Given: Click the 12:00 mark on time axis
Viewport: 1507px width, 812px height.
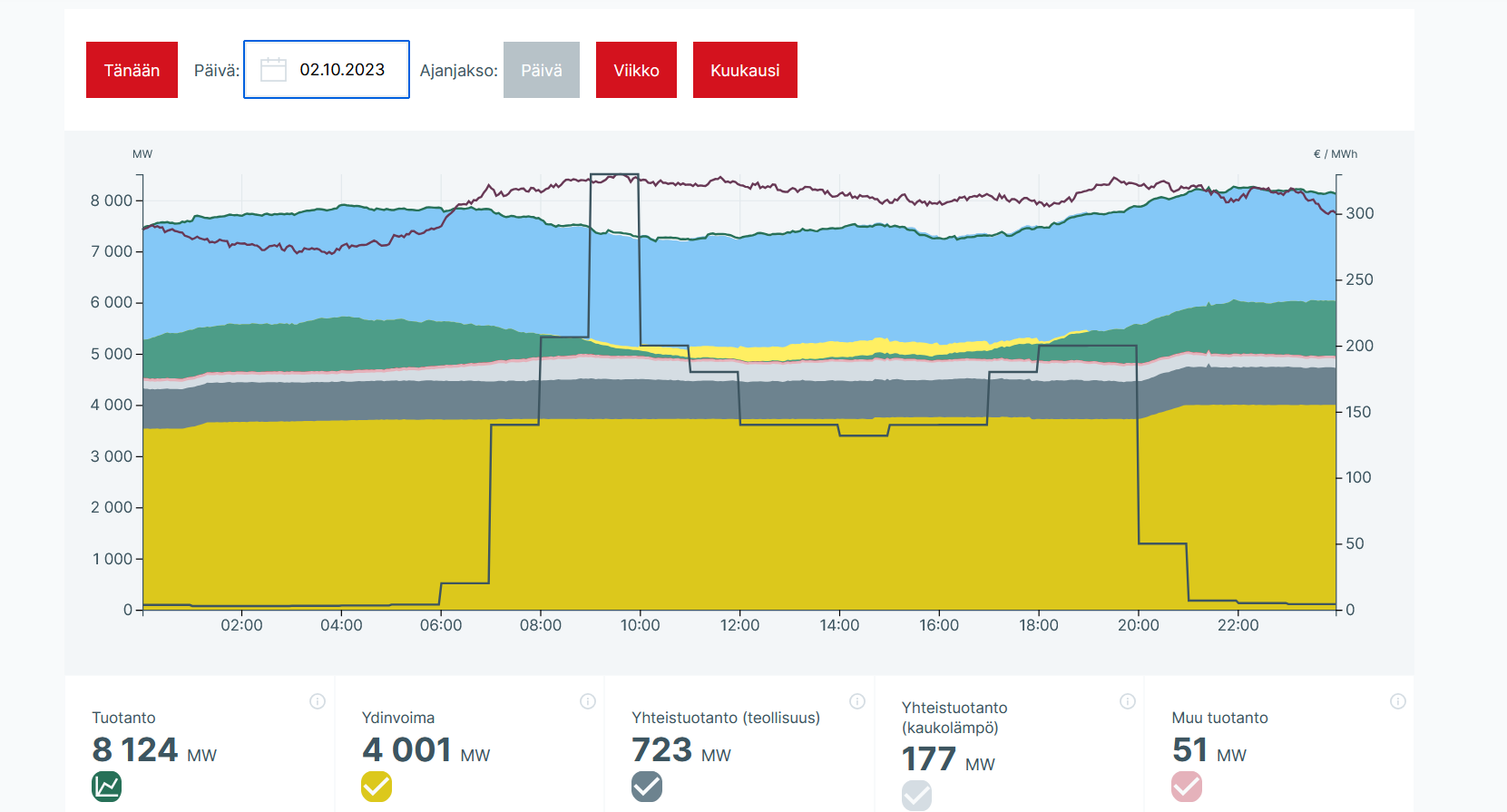Looking at the screenshot, I should pos(739,625).
